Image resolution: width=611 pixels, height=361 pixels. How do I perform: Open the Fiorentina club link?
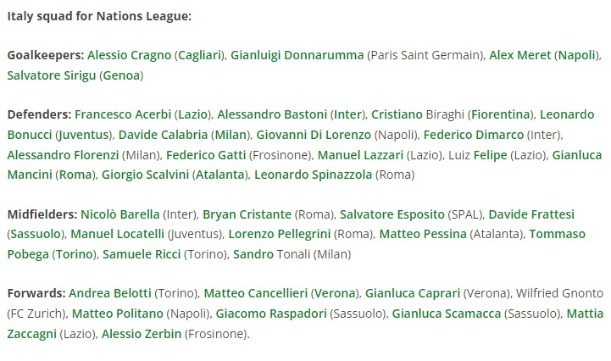501,115
